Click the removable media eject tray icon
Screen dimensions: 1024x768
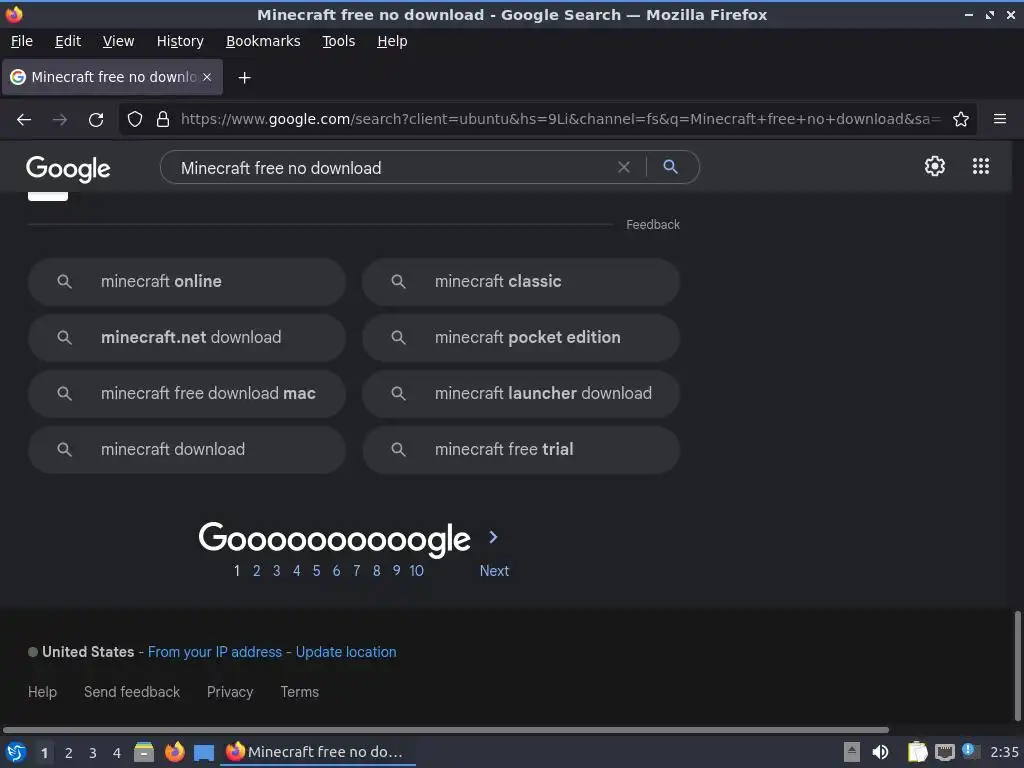click(x=852, y=752)
